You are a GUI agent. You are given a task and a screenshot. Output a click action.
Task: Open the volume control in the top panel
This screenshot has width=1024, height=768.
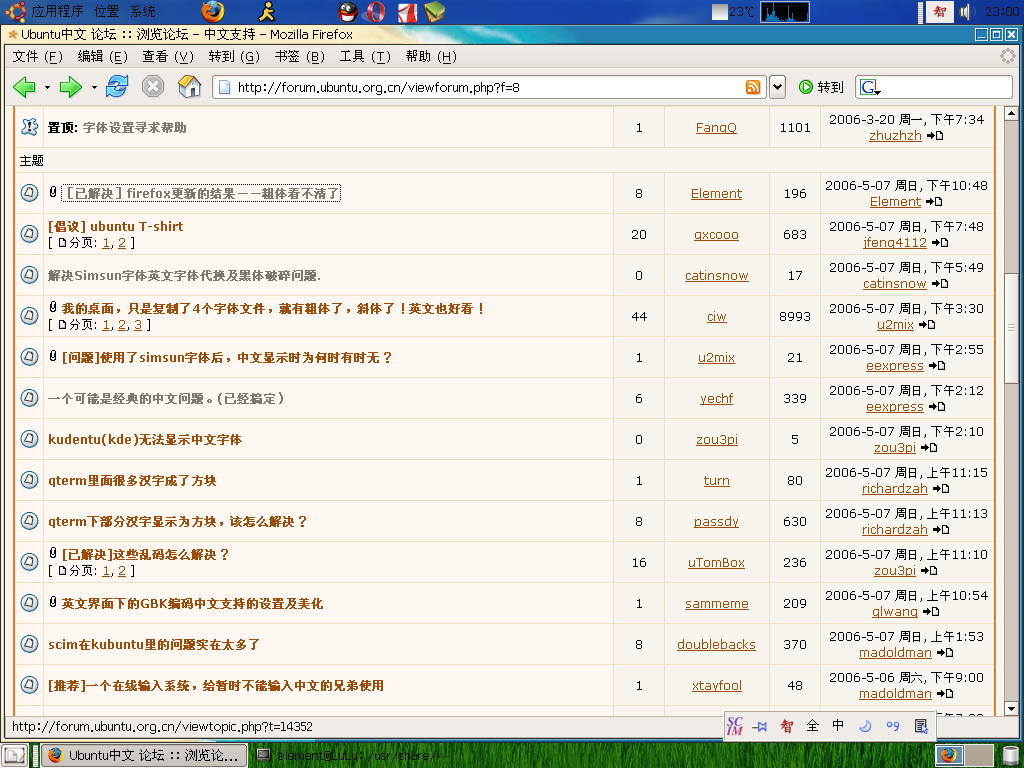[967, 12]
